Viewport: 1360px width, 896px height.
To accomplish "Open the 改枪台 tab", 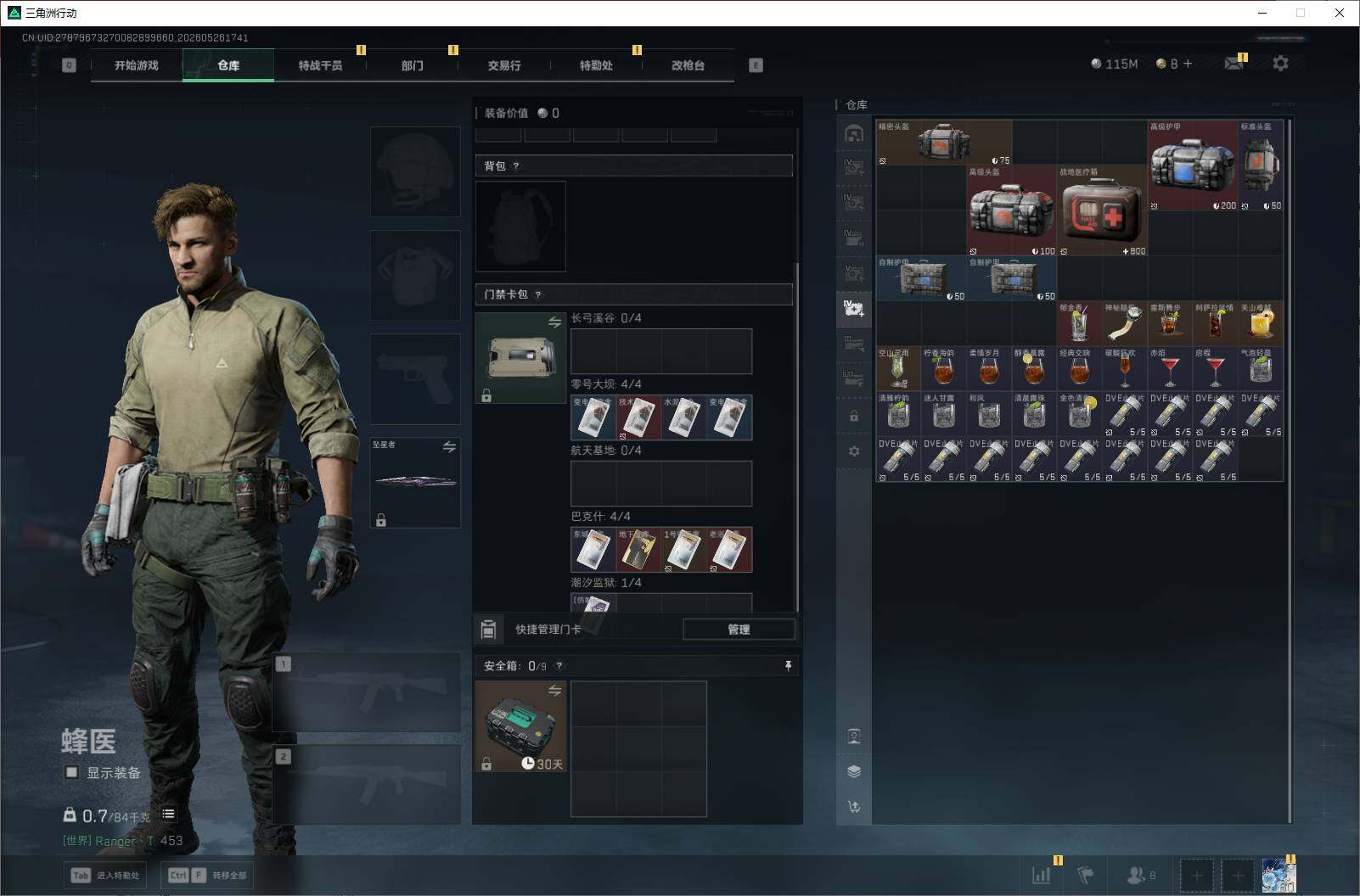I will (688, 65).
